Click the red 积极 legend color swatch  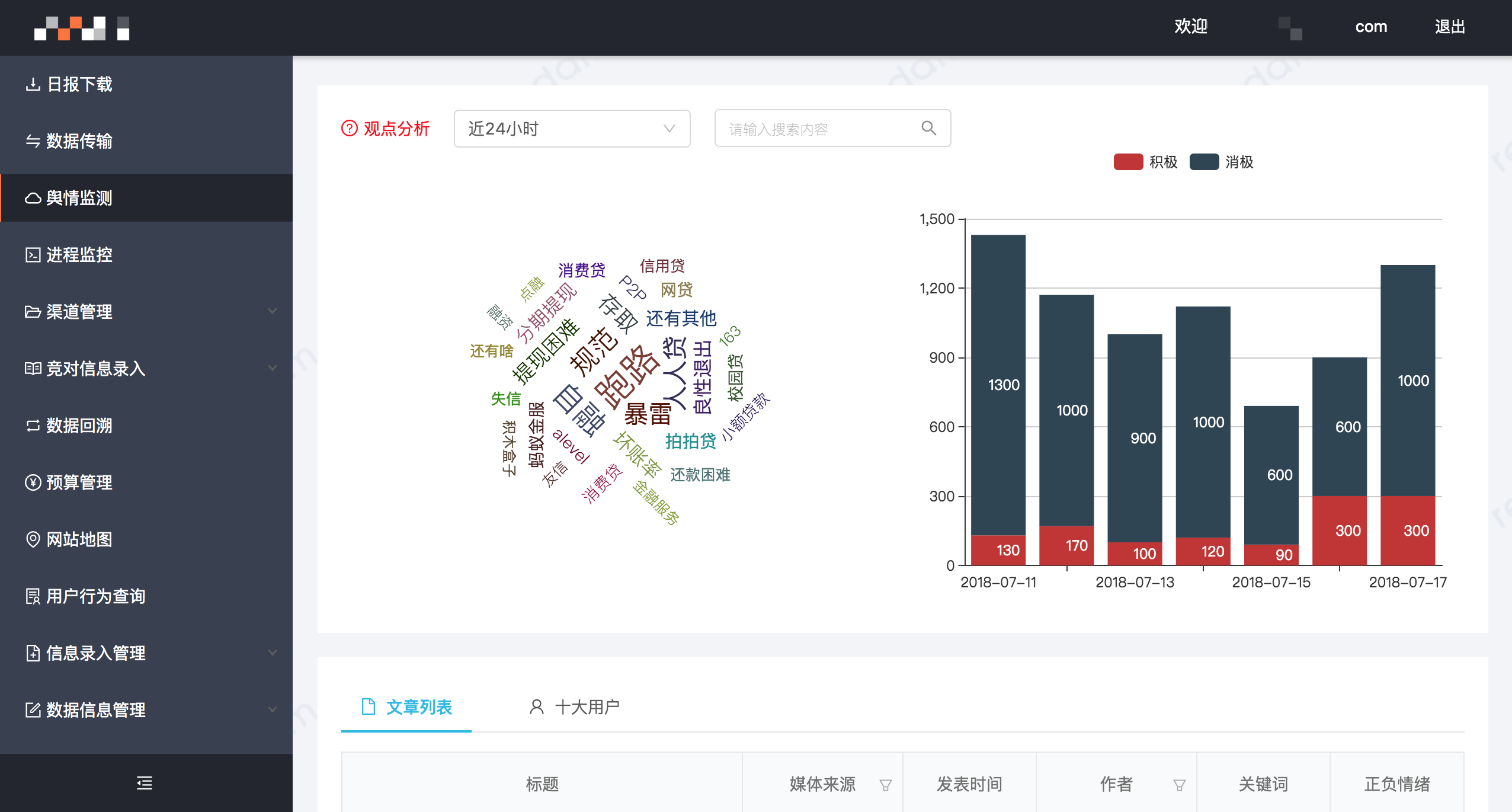point(1128,162)
